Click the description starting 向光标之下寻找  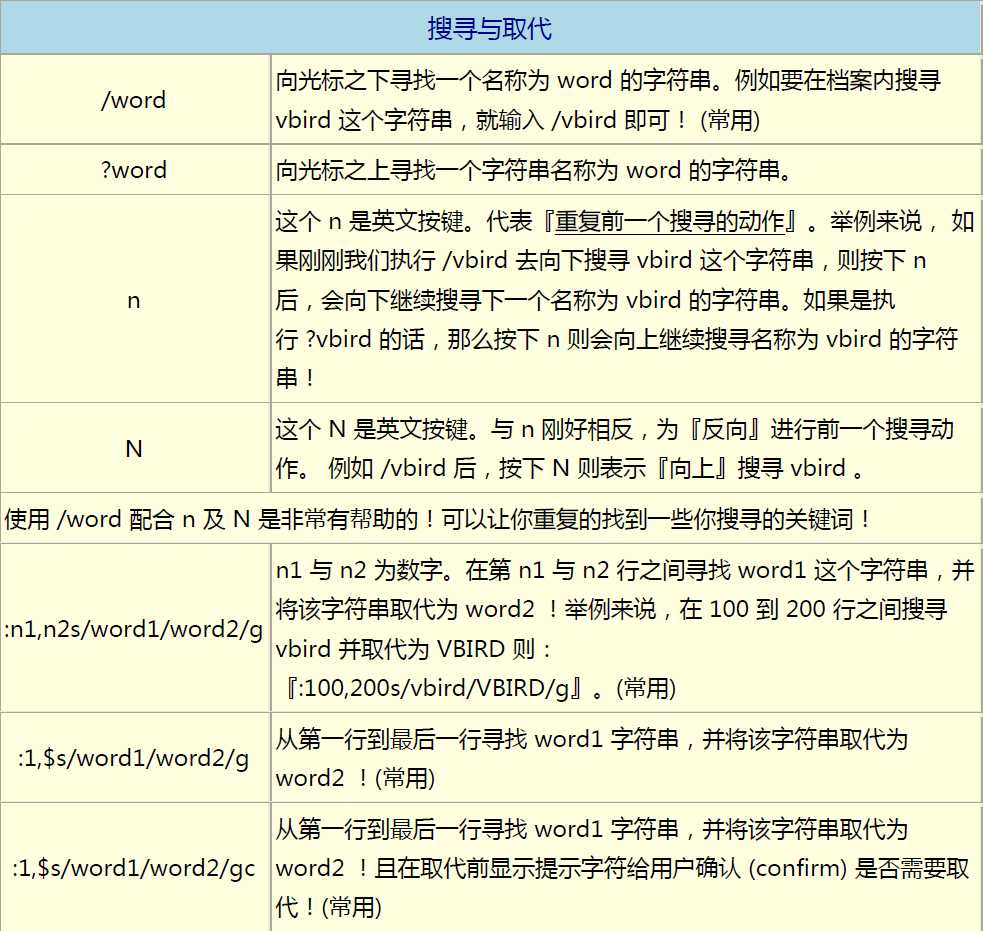626,100
